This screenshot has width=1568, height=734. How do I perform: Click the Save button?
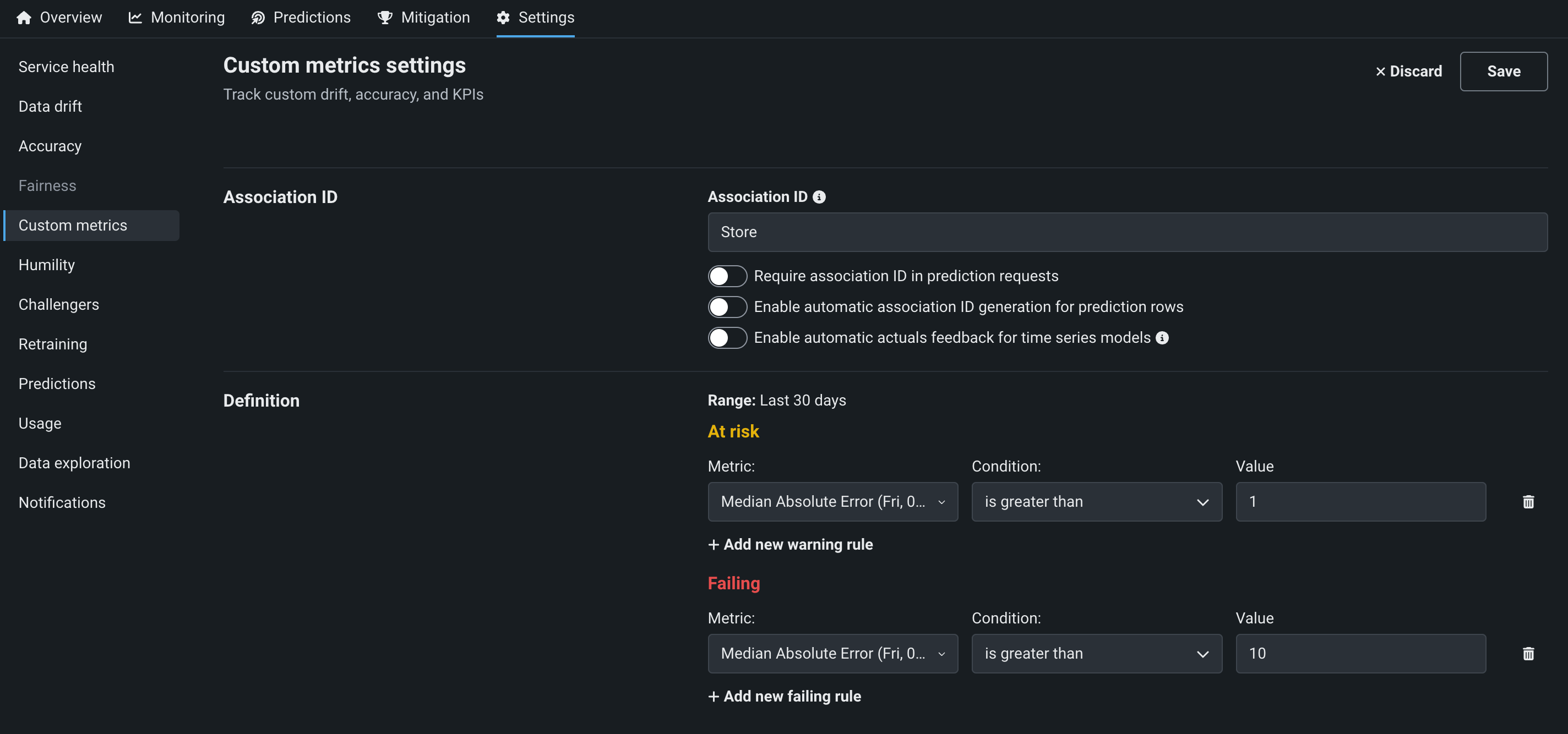[1503, 71]
